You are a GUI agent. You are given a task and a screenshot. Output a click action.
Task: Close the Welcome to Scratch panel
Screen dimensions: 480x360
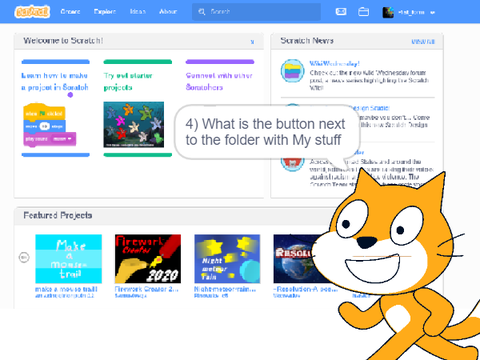tap(252, 42)
